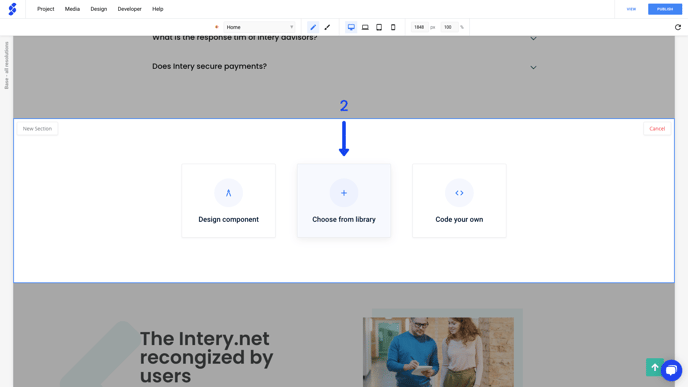Screen dimensions: 688x387
Task: Select the pencil edit tool
Action: (313, 27)
